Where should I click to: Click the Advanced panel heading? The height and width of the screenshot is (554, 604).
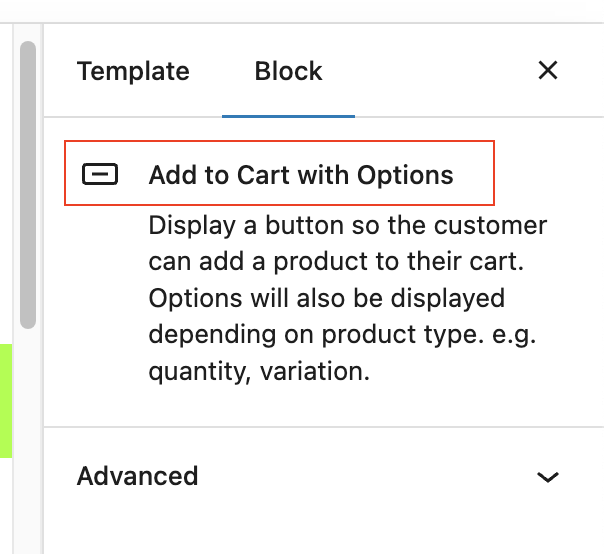tap(138, 476)
